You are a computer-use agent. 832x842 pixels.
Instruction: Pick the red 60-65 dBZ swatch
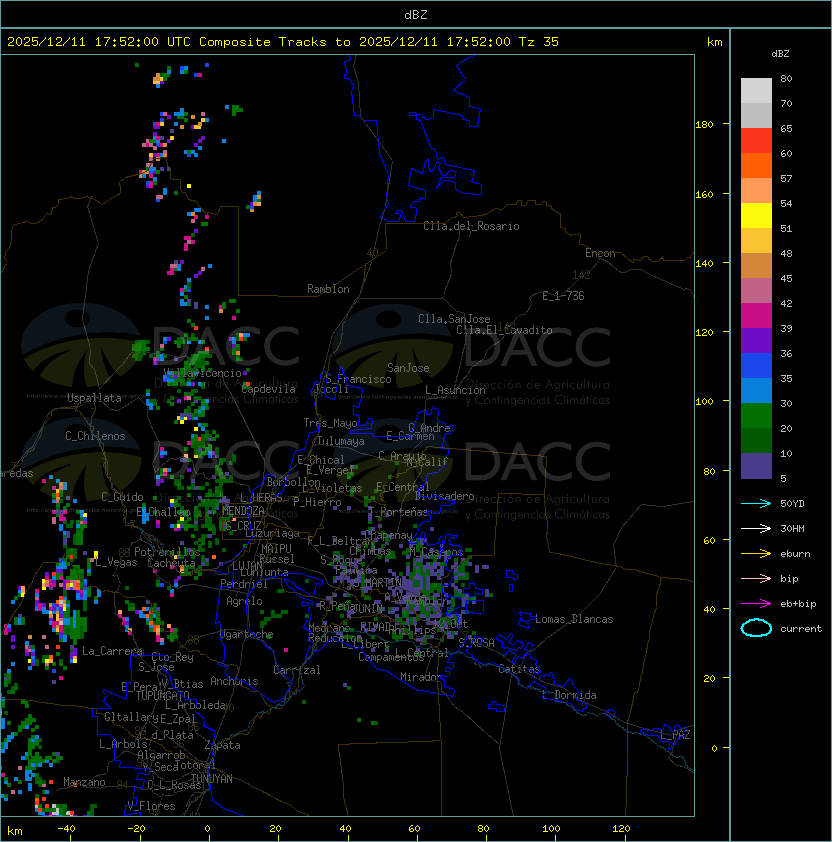click(x=756, y=141)
